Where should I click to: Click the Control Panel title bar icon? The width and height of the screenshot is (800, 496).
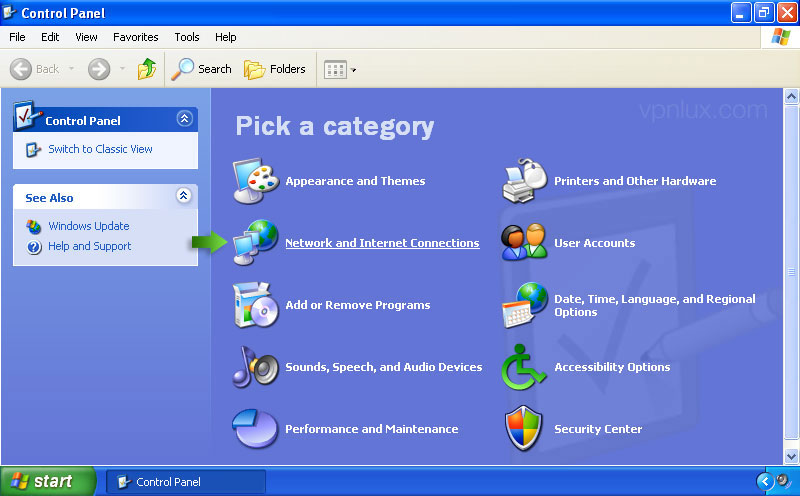click(x=10, y=12)
